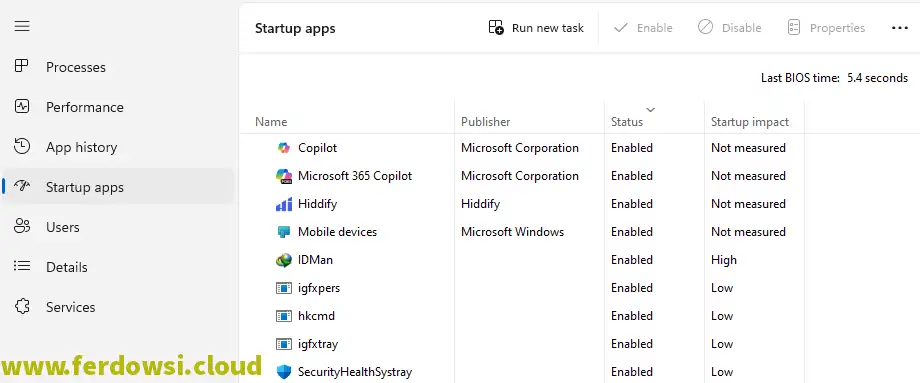Click the Processes sidebar icon
Image resolution: width=920 pixels, height=383 pixels.
coord(22,66)
